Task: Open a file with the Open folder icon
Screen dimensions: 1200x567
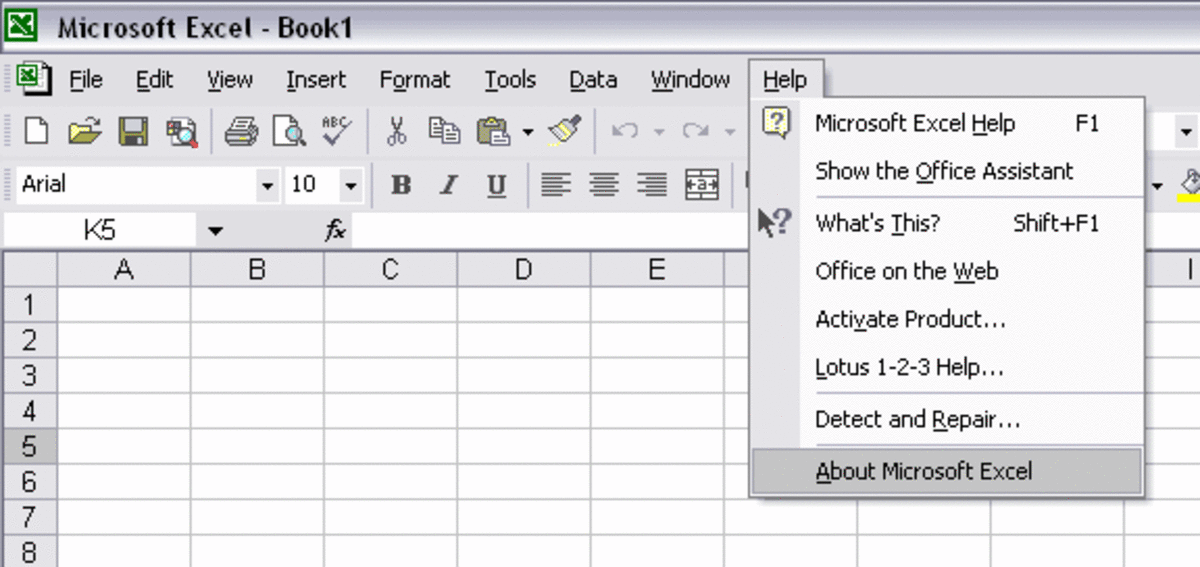Action: (85, 131)
